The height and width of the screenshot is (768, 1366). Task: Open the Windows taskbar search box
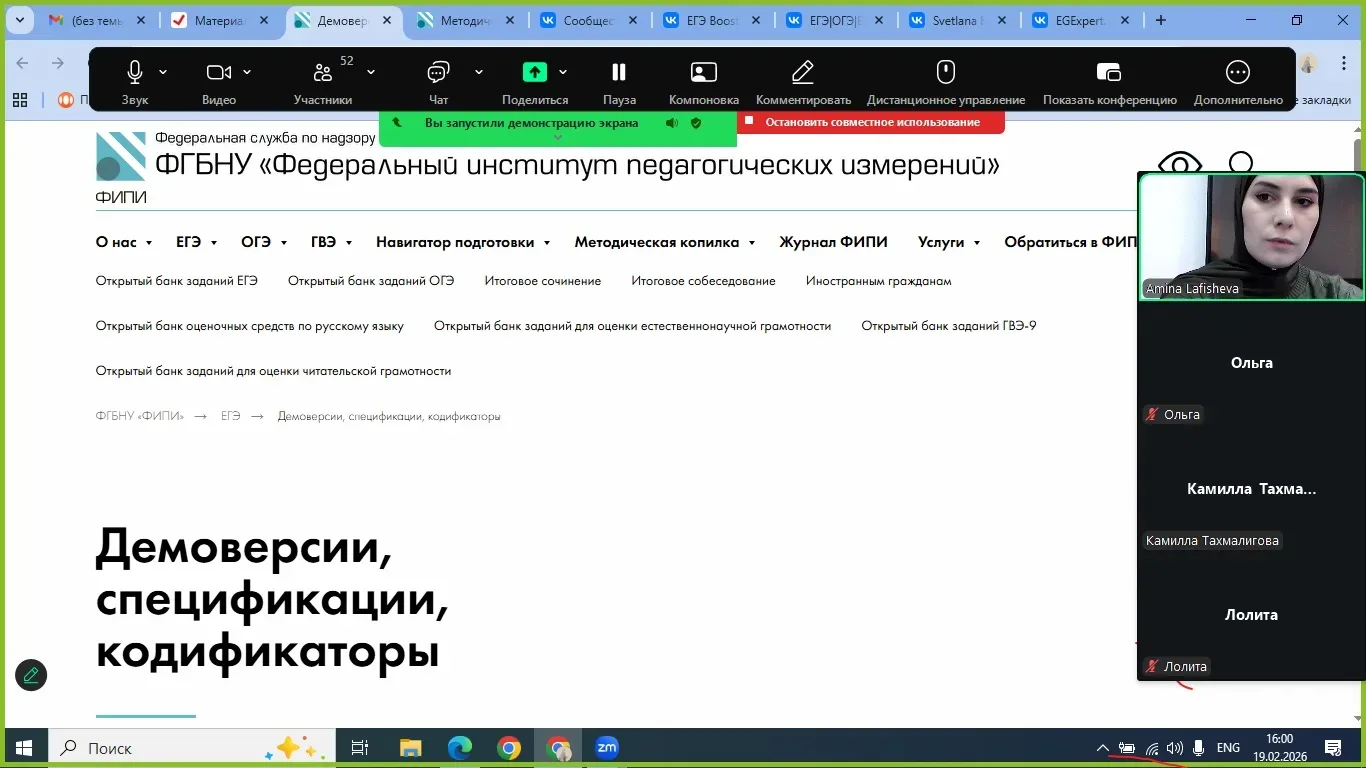160,748
